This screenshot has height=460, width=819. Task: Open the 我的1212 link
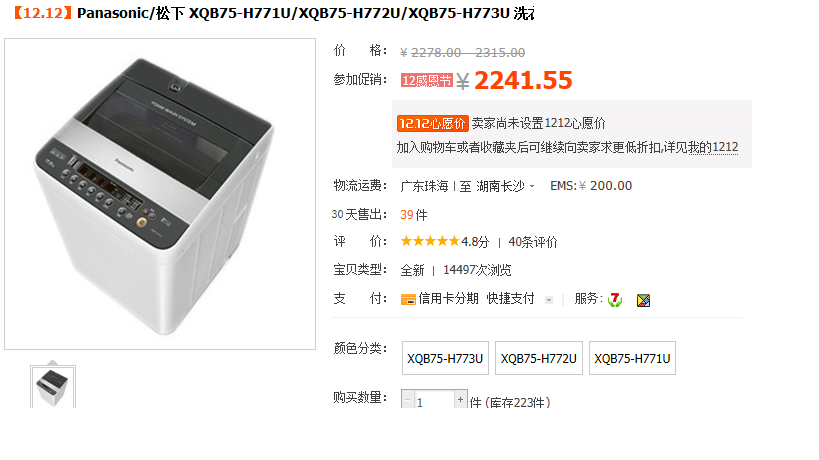coord(713,147)
